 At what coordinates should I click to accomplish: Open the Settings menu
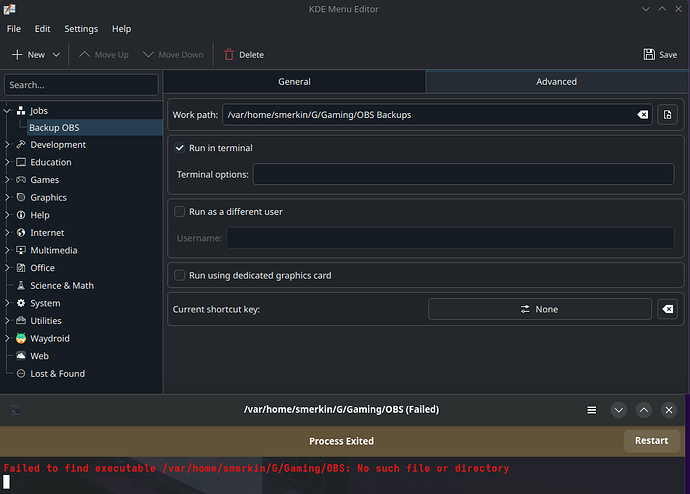click(81, 29)
